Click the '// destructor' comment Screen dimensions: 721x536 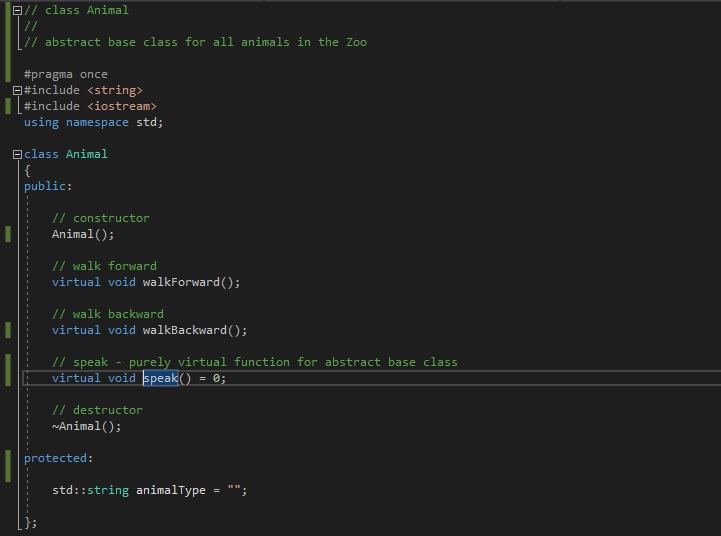coord(97,410)
